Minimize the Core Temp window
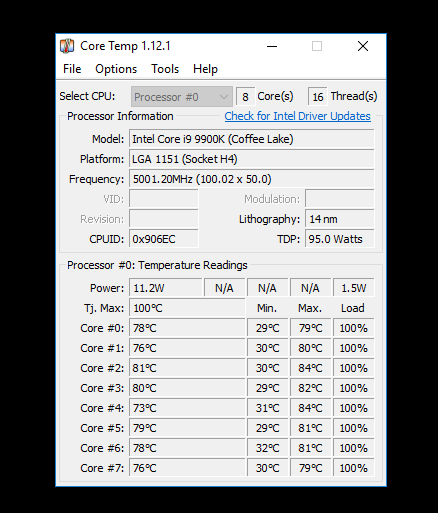The width and height of the screenshot is (438, 513). (272, 46)
